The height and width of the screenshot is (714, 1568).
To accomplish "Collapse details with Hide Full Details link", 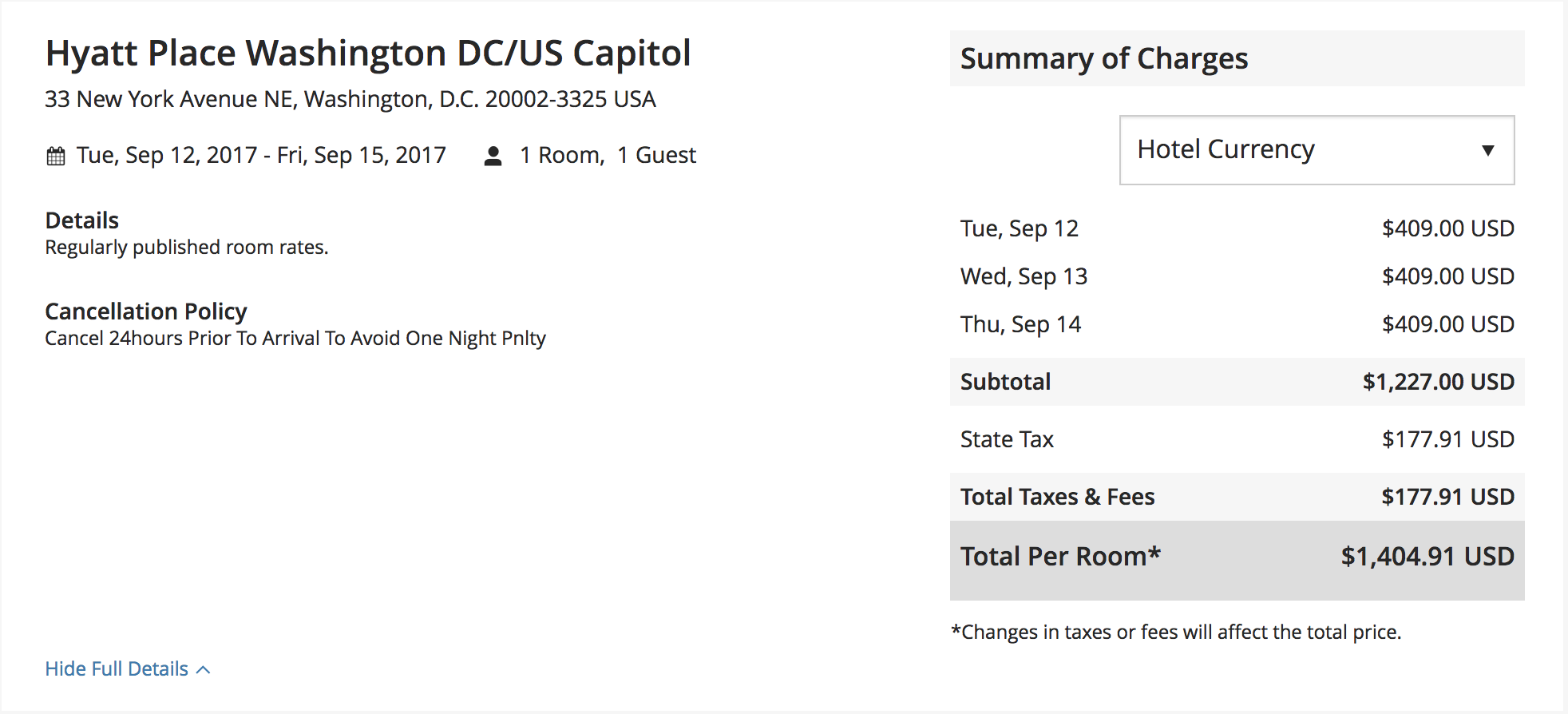I will click(117, 668).
